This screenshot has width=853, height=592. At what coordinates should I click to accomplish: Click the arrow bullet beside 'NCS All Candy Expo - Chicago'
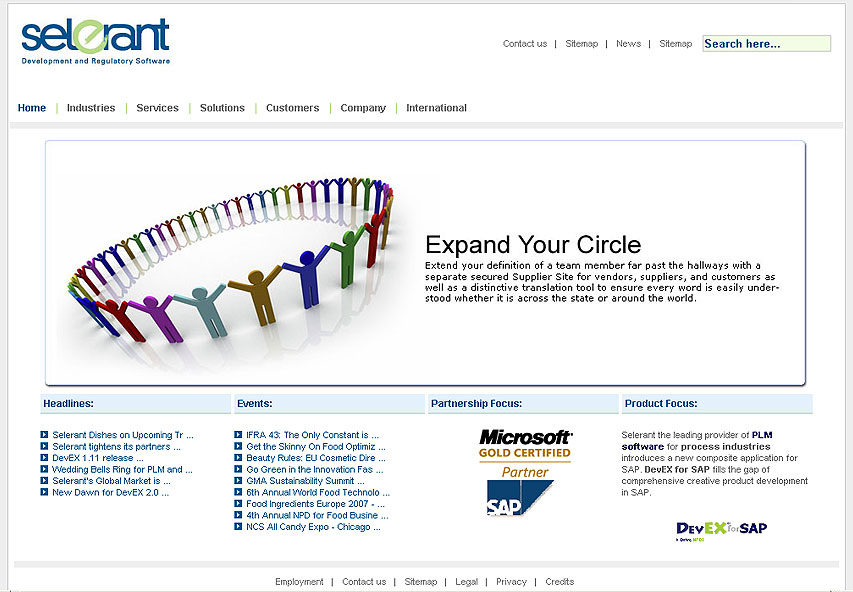[240, 526]
